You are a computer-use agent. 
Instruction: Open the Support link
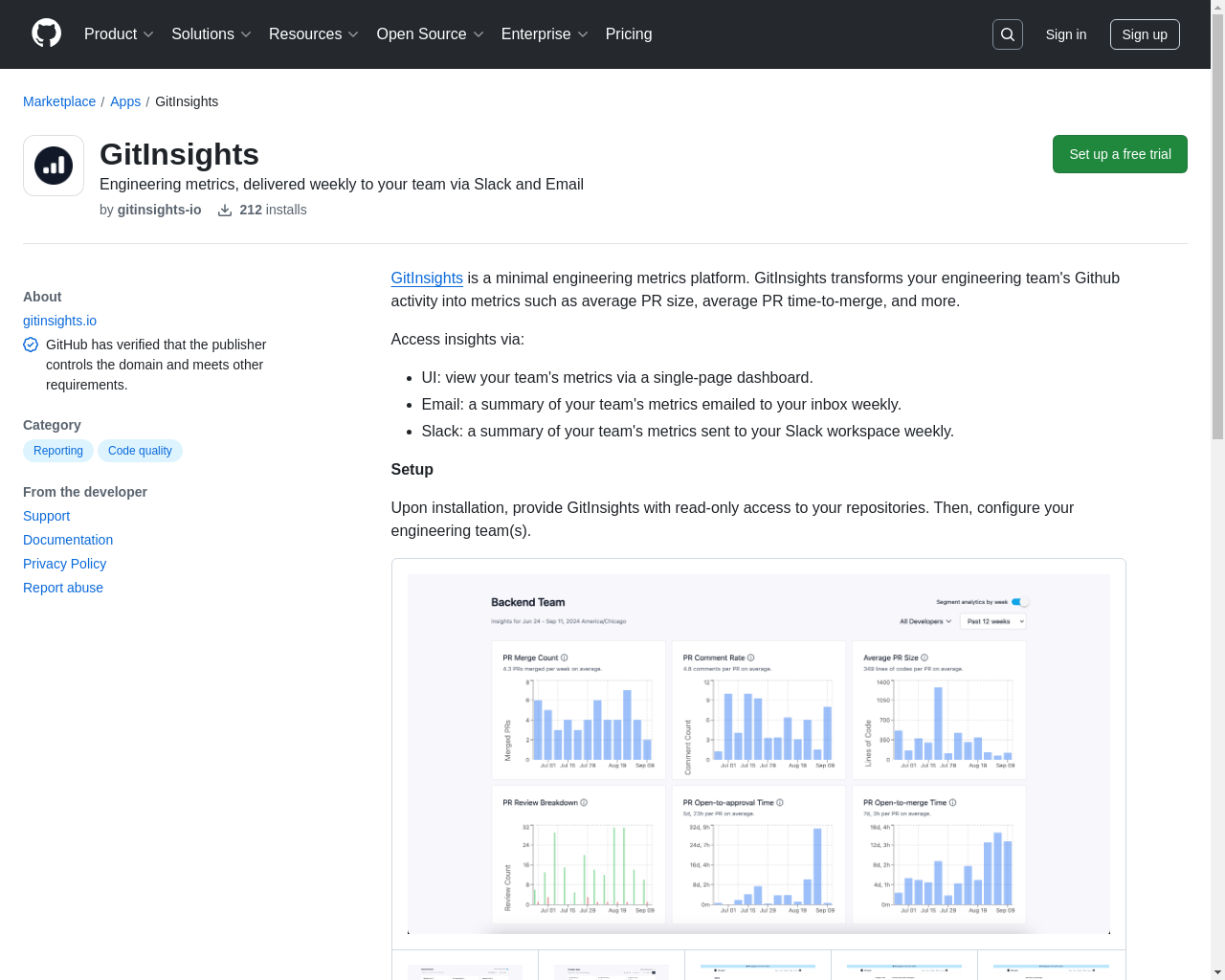click(x=47, y=516)
